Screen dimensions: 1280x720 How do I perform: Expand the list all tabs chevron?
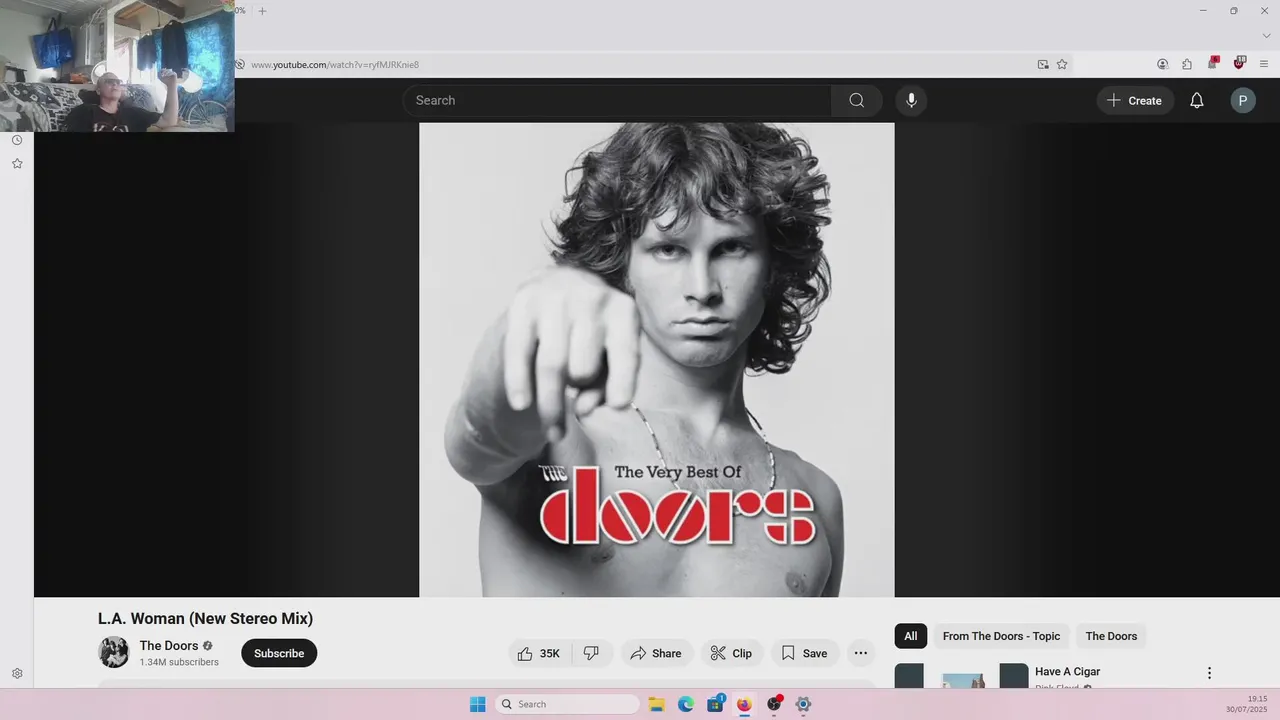[1266, 35]
